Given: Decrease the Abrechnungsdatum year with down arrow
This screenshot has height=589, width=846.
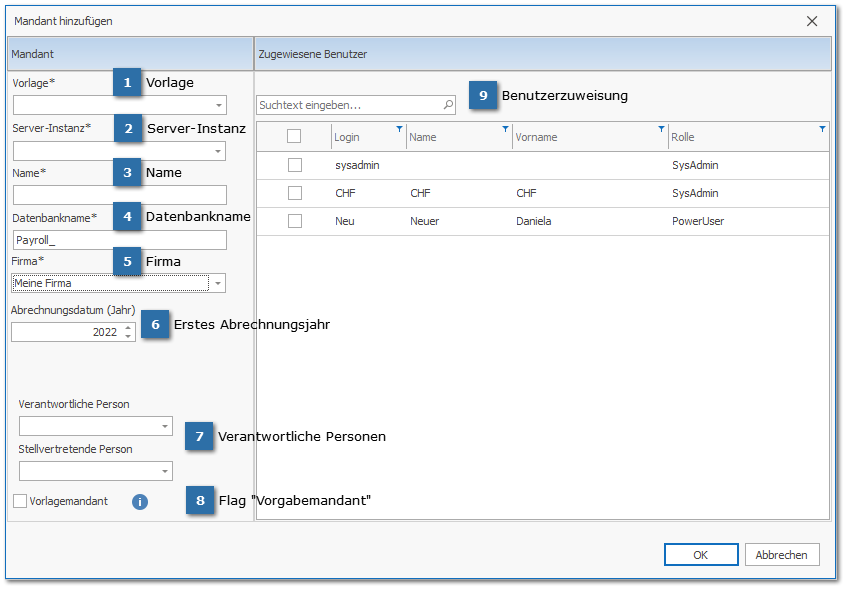Looking at the screenshot, I should (x=128, y=337).
